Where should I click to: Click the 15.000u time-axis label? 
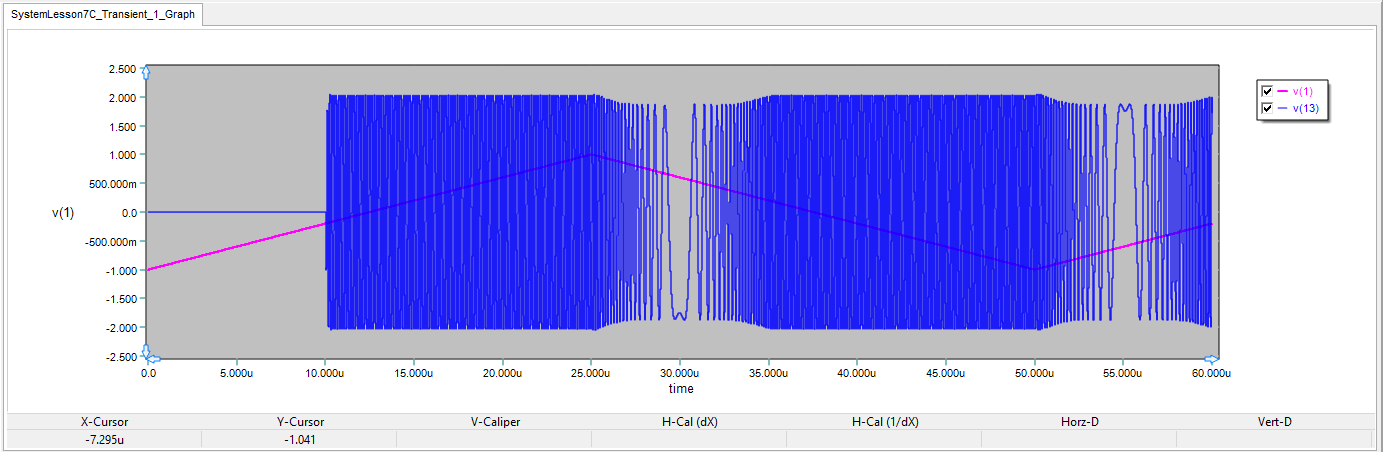[413, 373]
